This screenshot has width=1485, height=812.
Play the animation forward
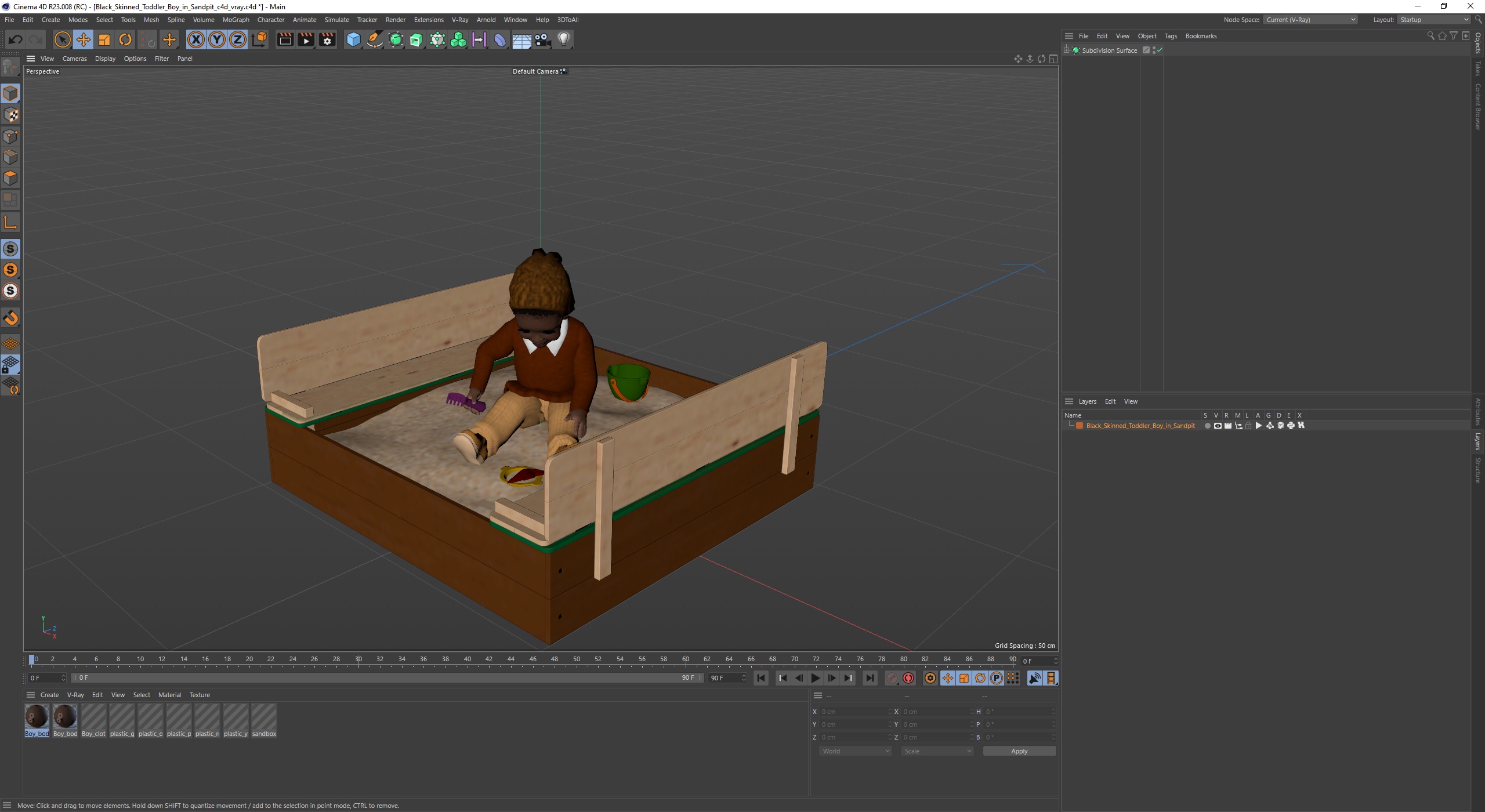(x=816, y=678)
